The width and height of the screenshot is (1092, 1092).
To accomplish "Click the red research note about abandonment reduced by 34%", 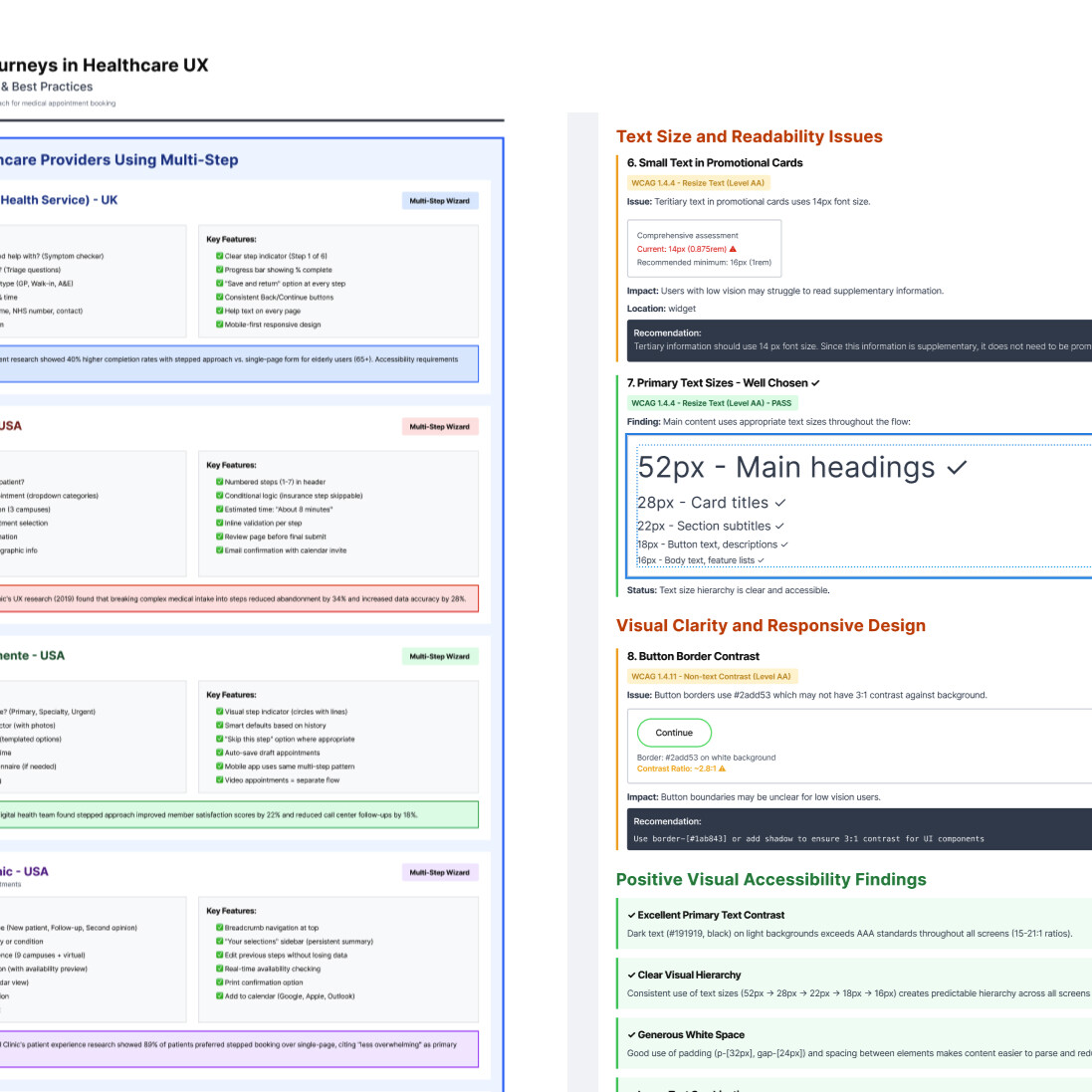I will pos(239,599).
